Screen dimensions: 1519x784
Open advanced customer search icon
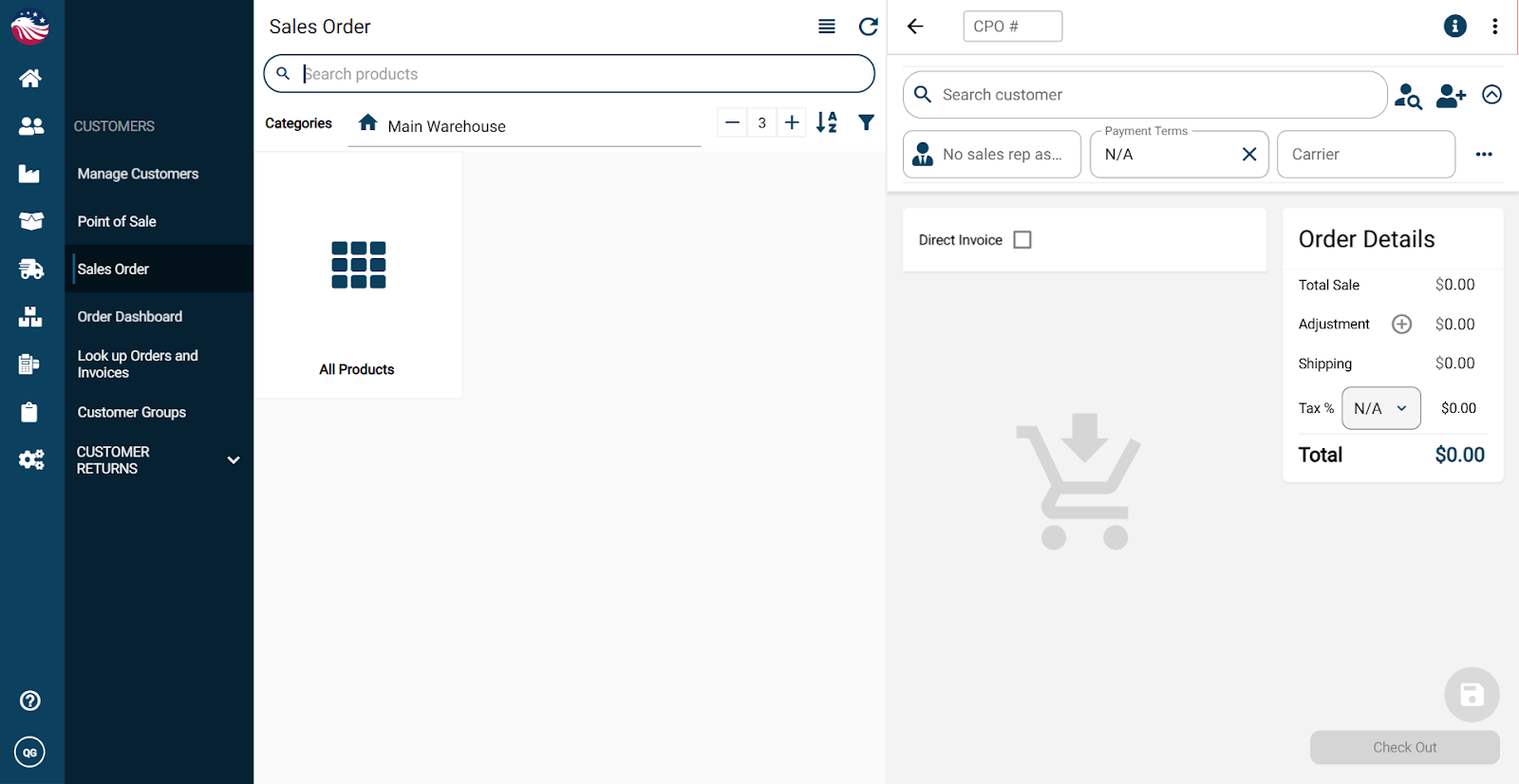[x=1408, y=95]
